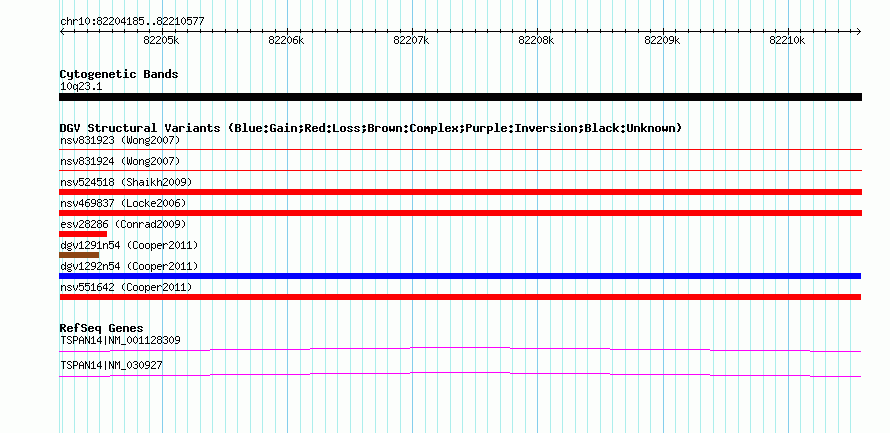Click the chr10:82204185..82210577 region label
Screen dimensions: 890x433
pyautogui.click(x=132, y=22)
